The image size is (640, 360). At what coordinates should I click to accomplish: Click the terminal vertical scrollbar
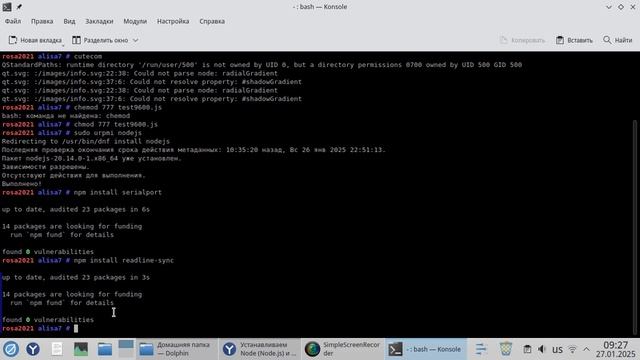(635, 227)
